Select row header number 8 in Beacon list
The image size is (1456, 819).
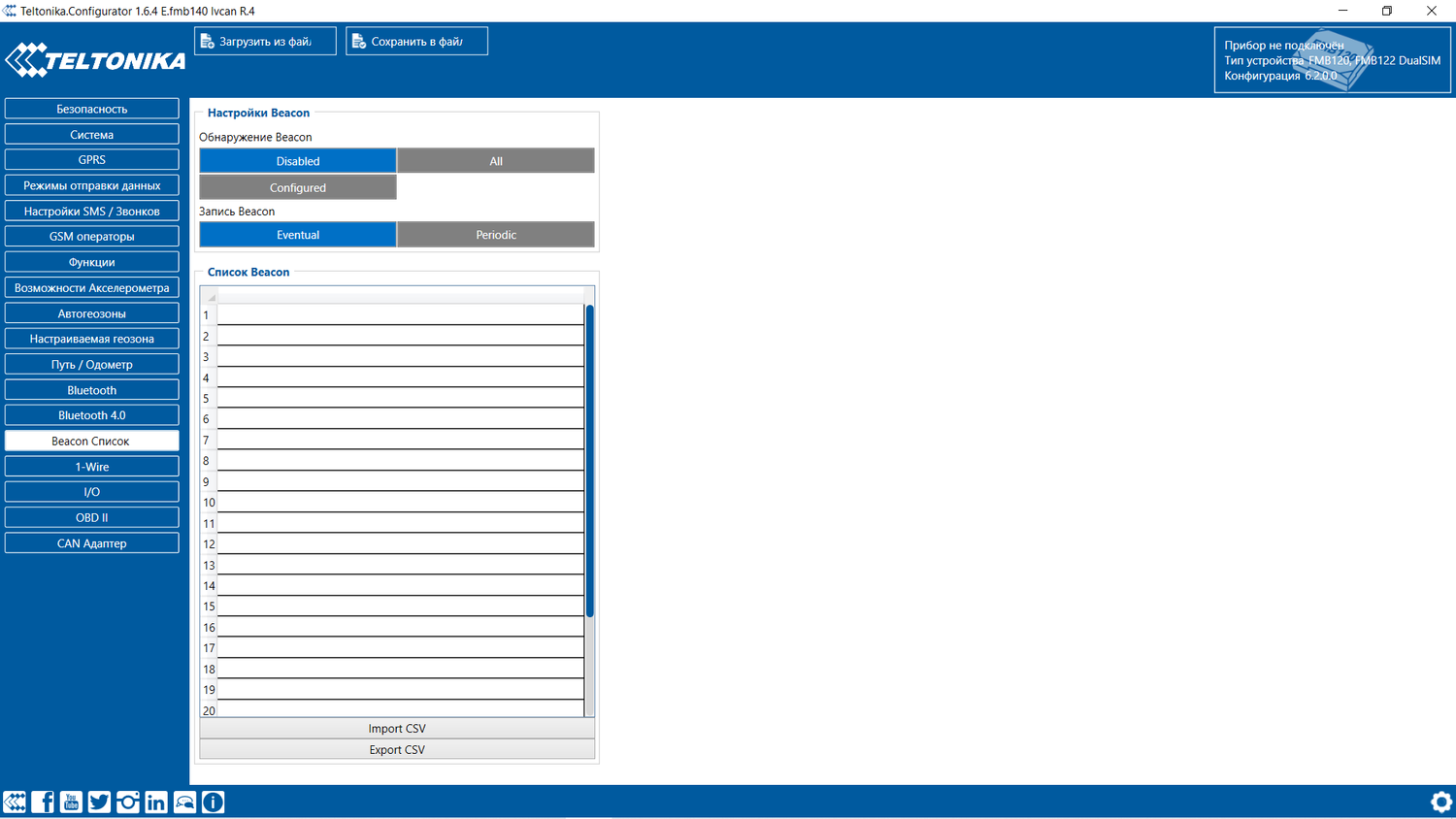[209, 461]
